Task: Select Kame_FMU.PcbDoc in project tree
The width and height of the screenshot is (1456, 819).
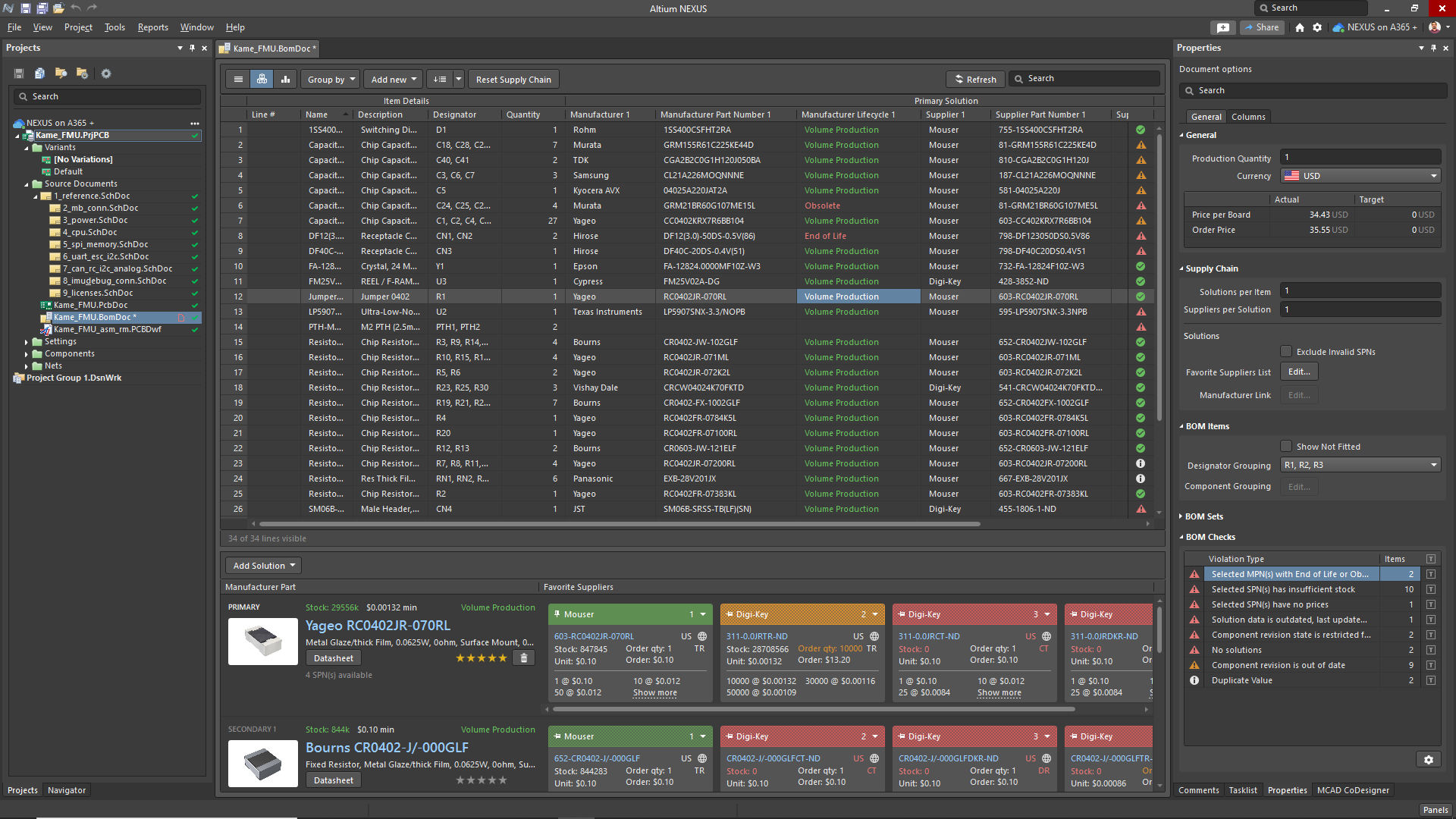Action: point(90,306)
